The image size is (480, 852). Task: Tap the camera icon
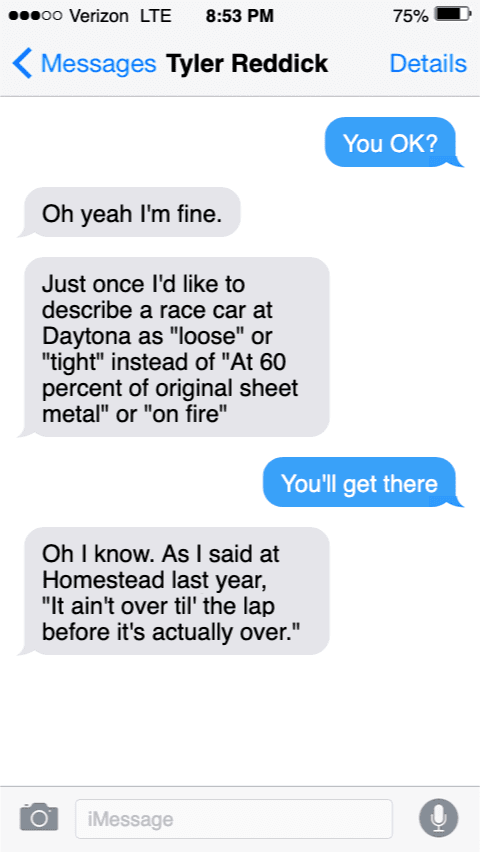(x=39, y=818)
